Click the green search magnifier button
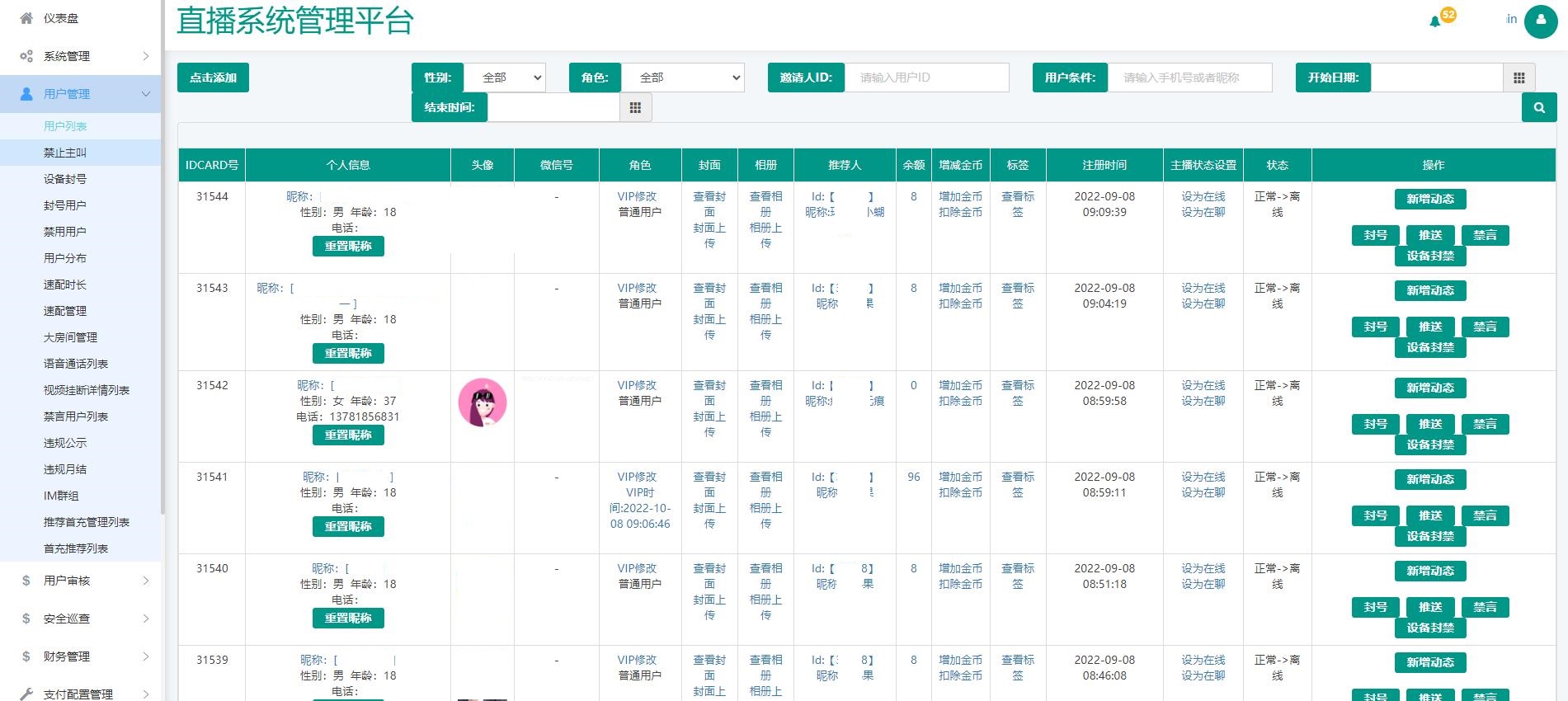Image resolution: width=1568 pixels, height=701 pixels. click(x=1538, y=108)
